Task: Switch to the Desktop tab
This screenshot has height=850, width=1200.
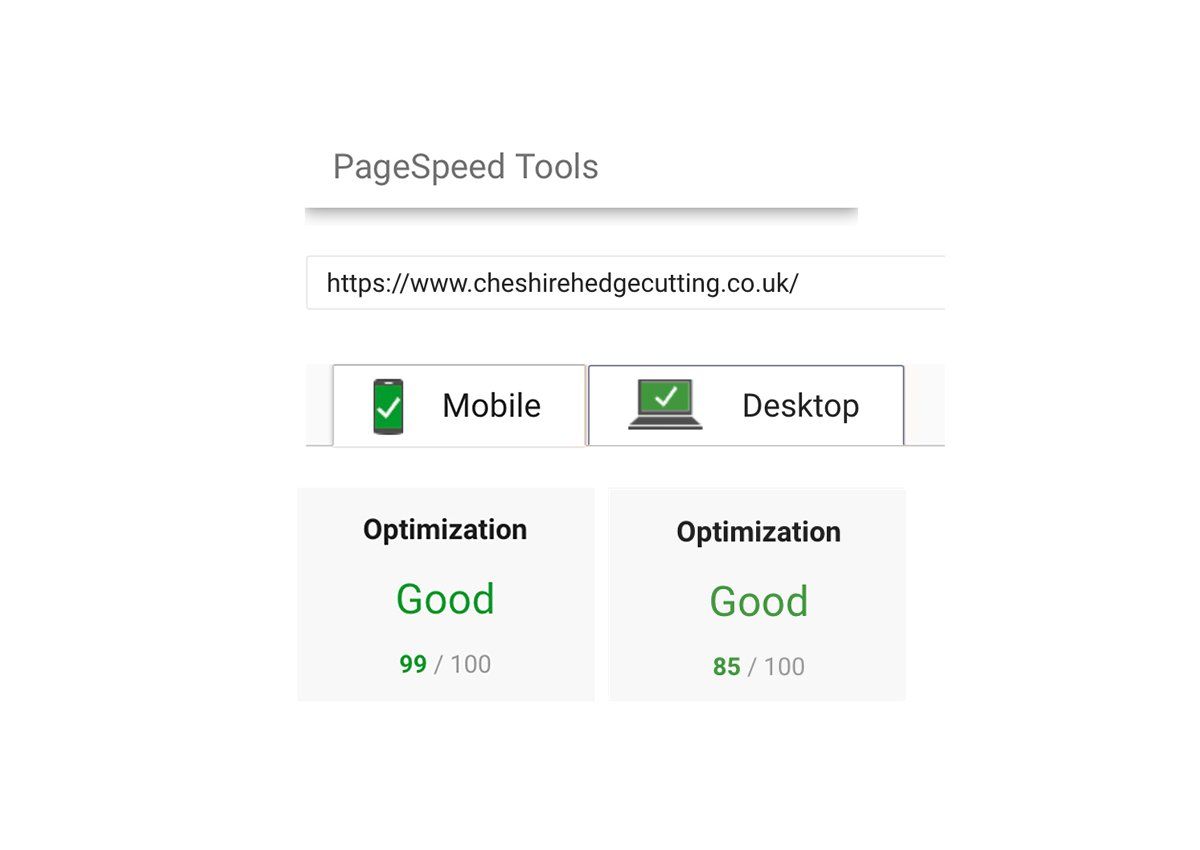Action: [x=746, y=405]
